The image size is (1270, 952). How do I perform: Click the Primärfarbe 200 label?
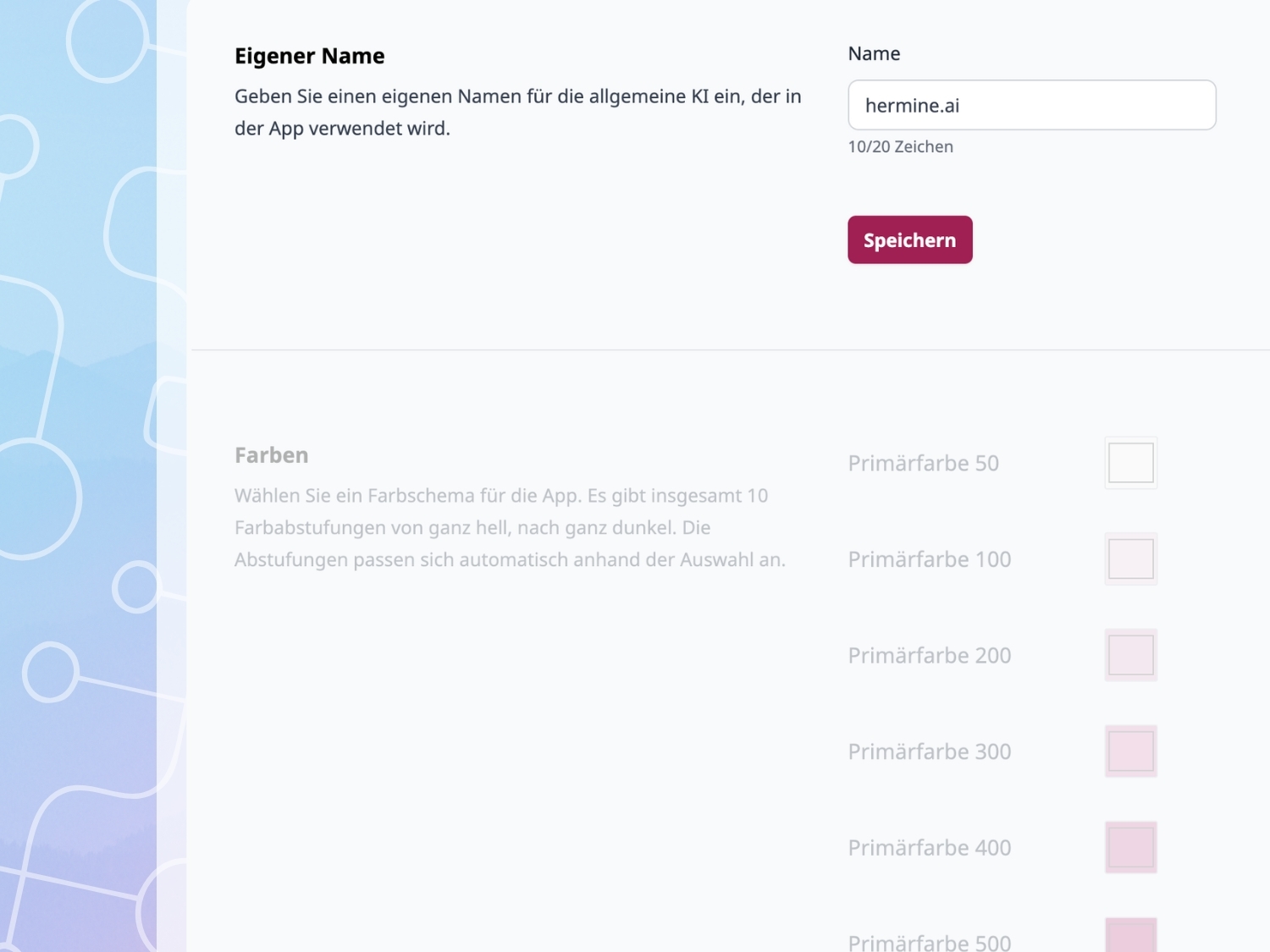[929, 654]
